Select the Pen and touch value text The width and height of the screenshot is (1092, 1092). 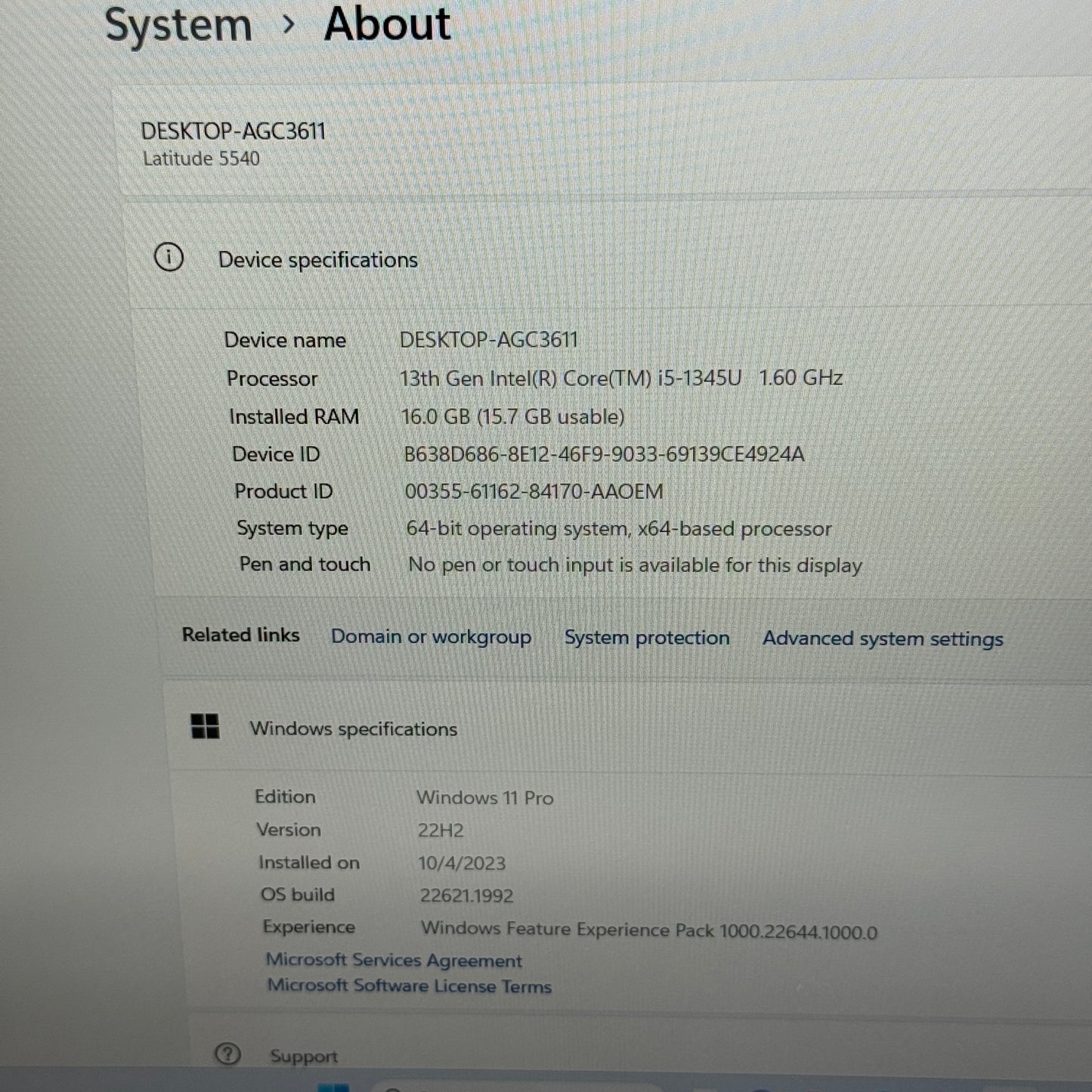click(x=635, y=565)
